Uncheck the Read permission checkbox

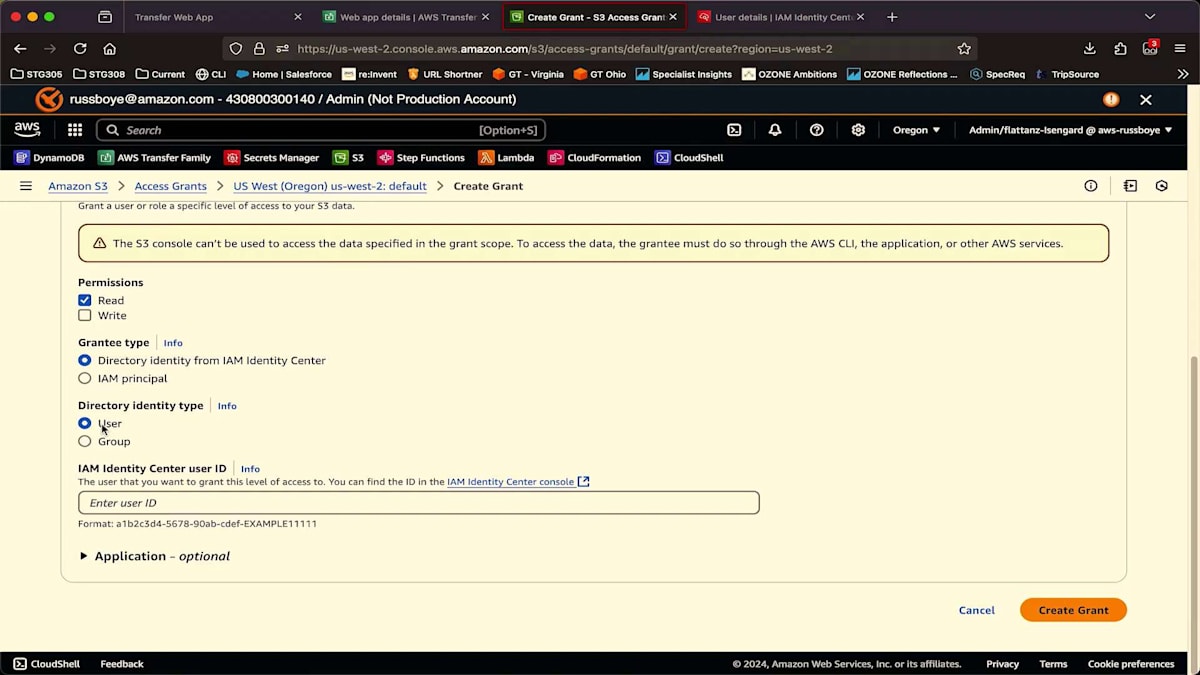[84, 300]
